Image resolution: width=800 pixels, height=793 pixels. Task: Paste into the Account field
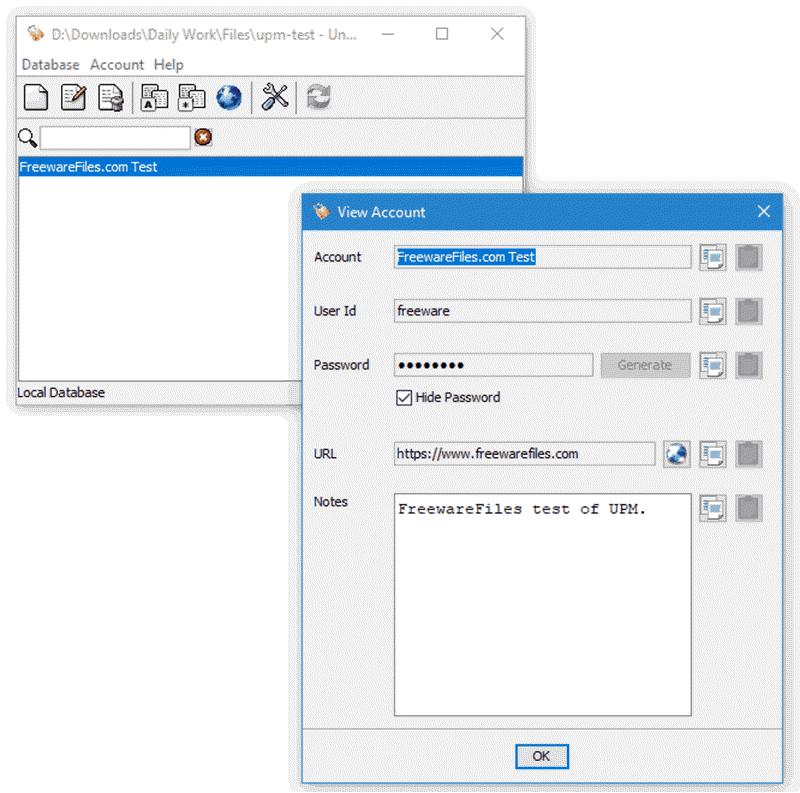point(749,257)
